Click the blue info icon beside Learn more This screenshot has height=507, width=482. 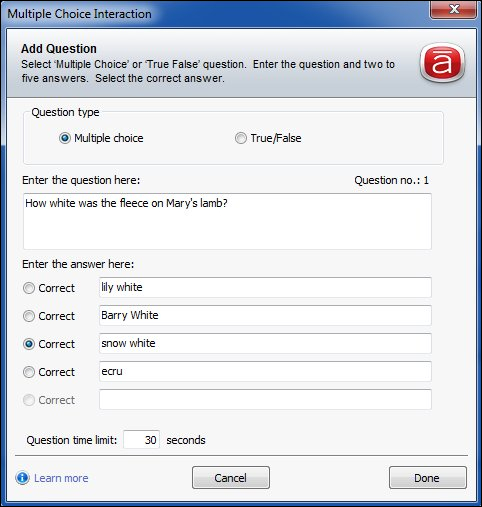click(22, 478)
